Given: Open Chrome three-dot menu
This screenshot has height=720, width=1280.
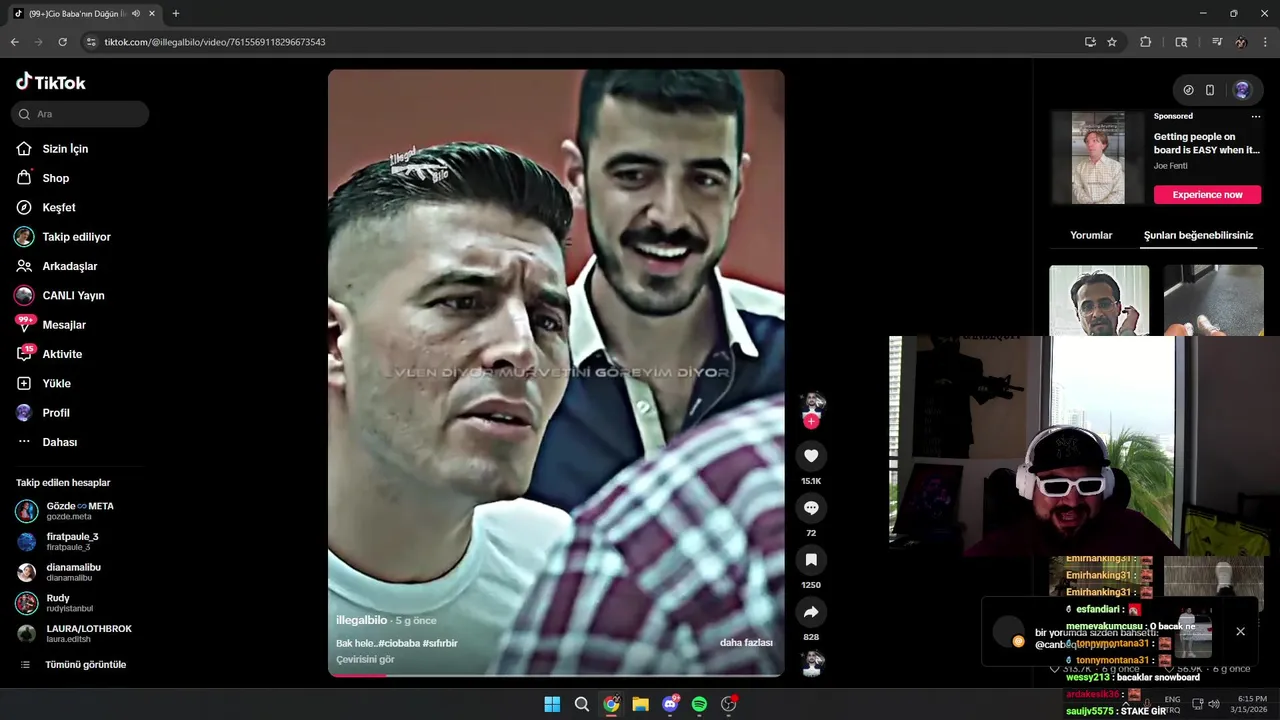Looking at the screenshot, I should tap(1266, 42).
